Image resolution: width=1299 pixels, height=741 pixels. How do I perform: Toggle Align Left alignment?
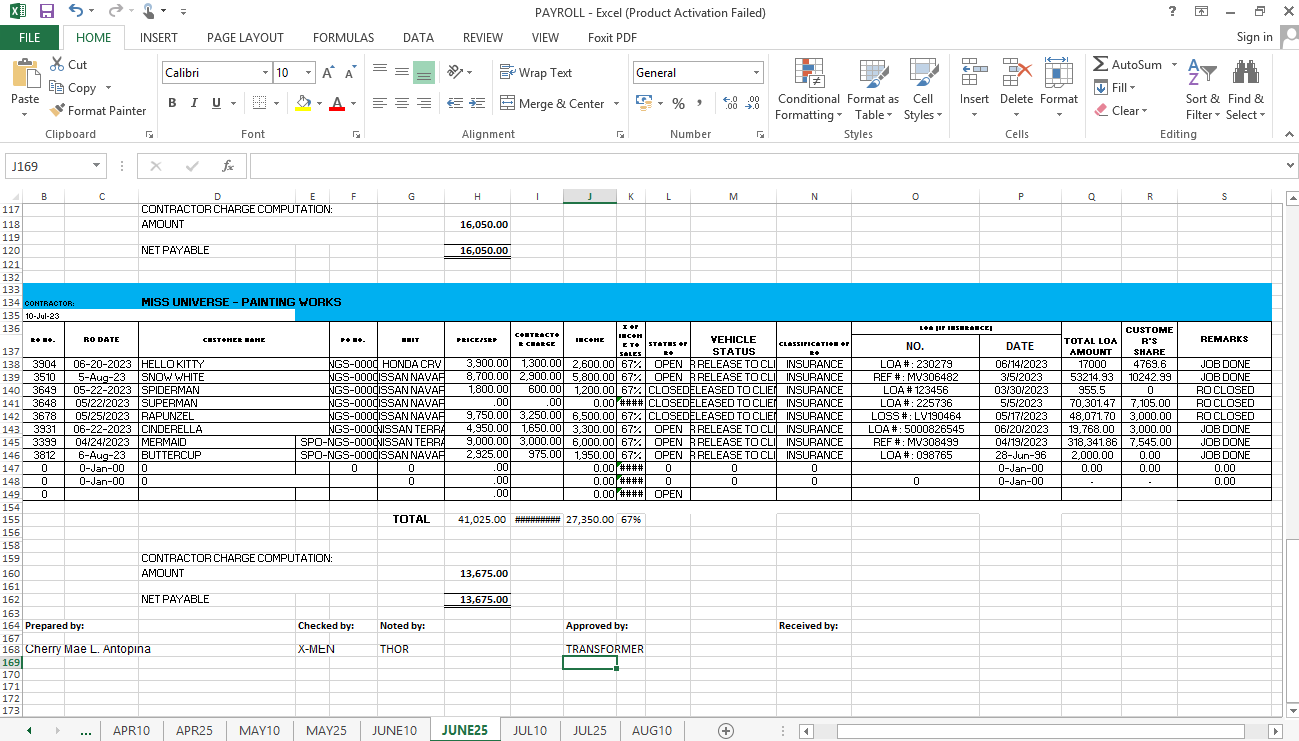pos(379,103)
